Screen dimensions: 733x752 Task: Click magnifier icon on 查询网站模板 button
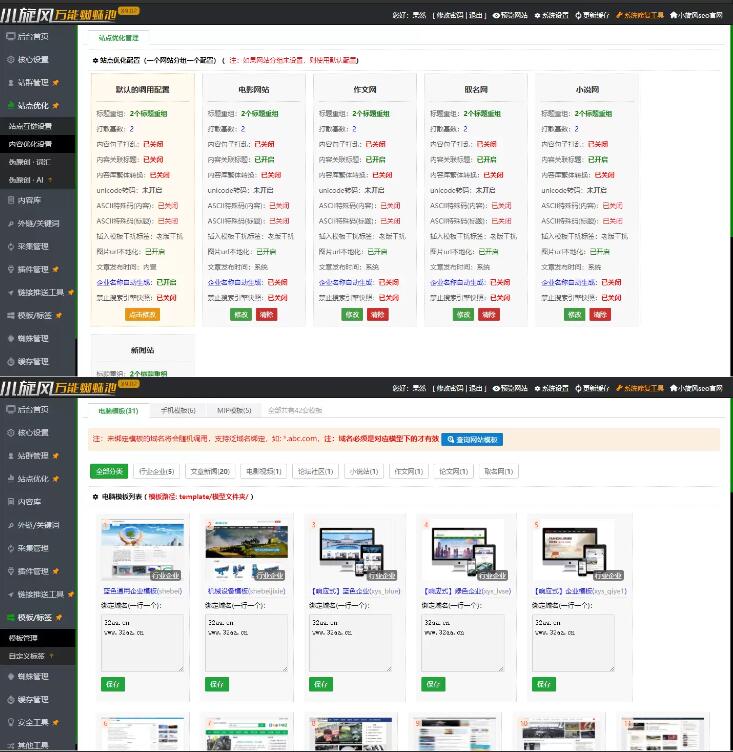coord(451,439)
